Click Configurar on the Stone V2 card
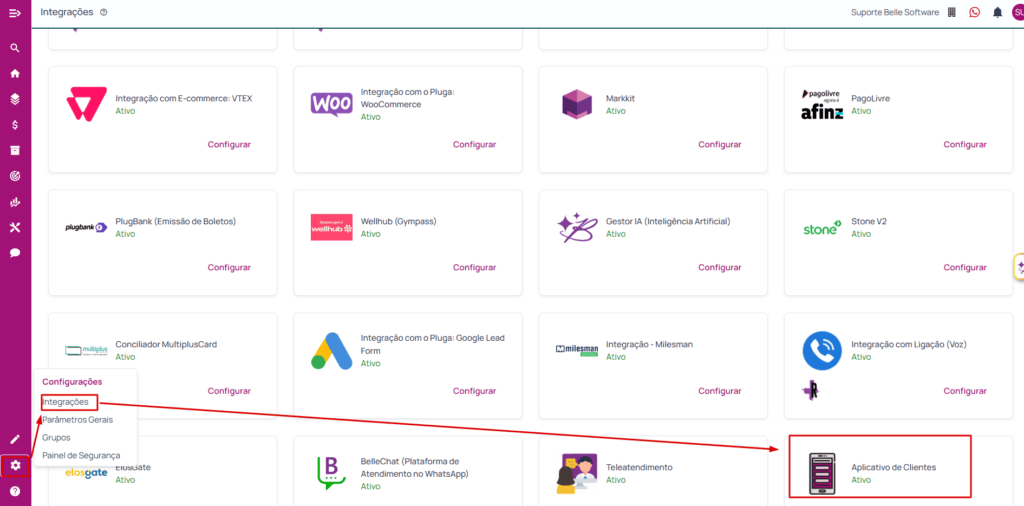Image resolution: width=1024 pixels, height=506 pixels. (964, 267)
